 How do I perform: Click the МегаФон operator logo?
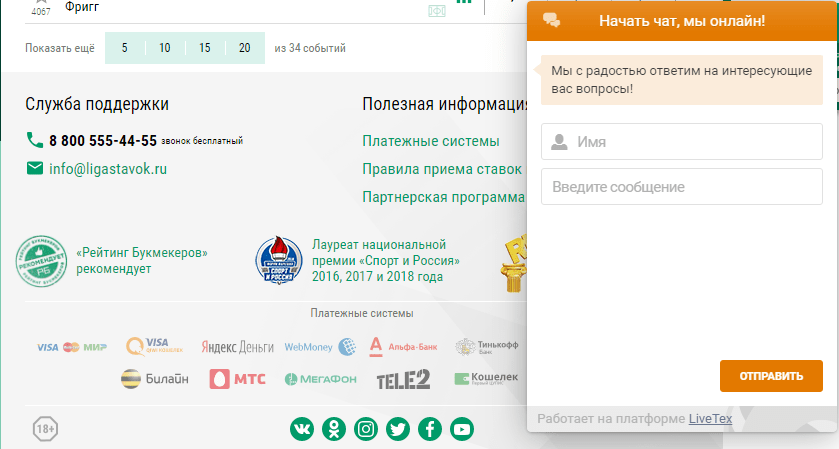pyautogui.click(x=320, y=379)
